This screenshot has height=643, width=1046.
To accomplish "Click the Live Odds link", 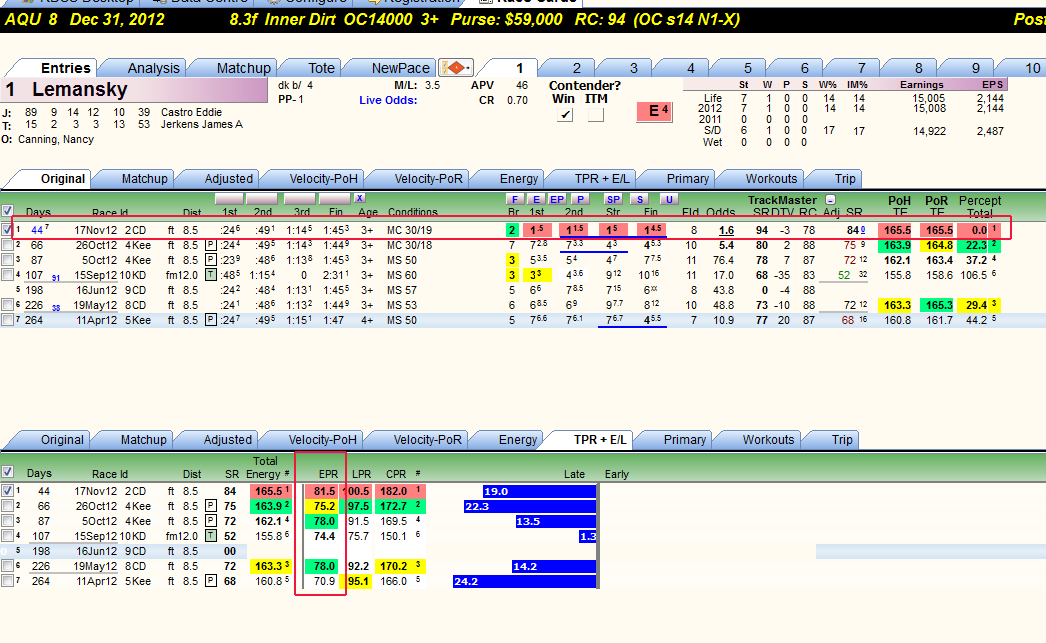I will click(388, 100).
